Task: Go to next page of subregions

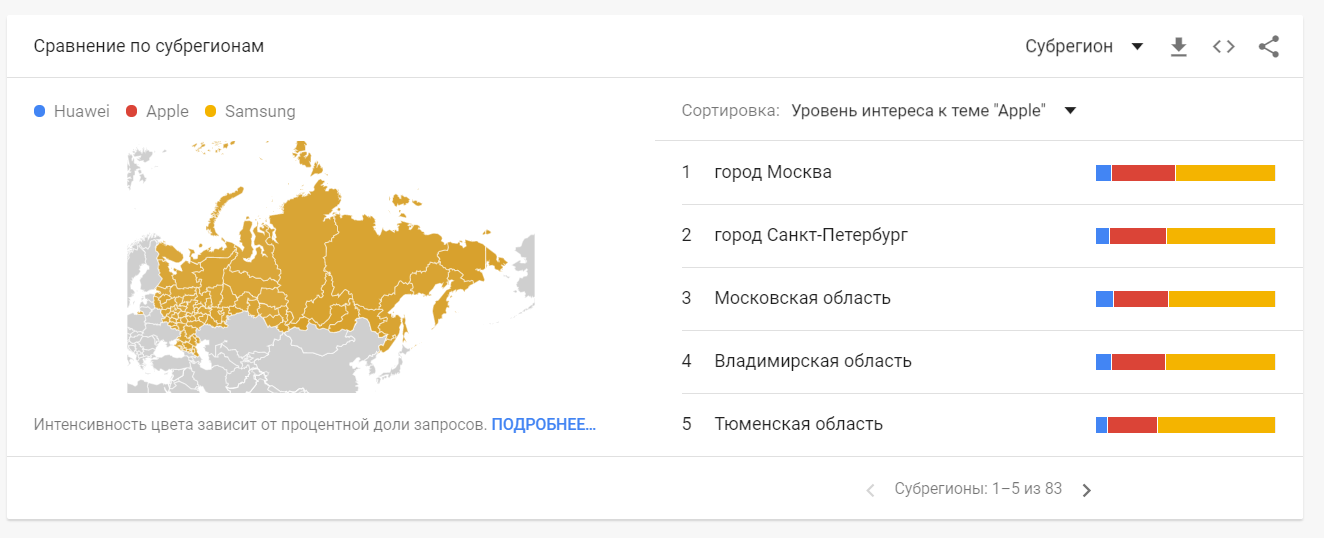Action: point(1087,490)
